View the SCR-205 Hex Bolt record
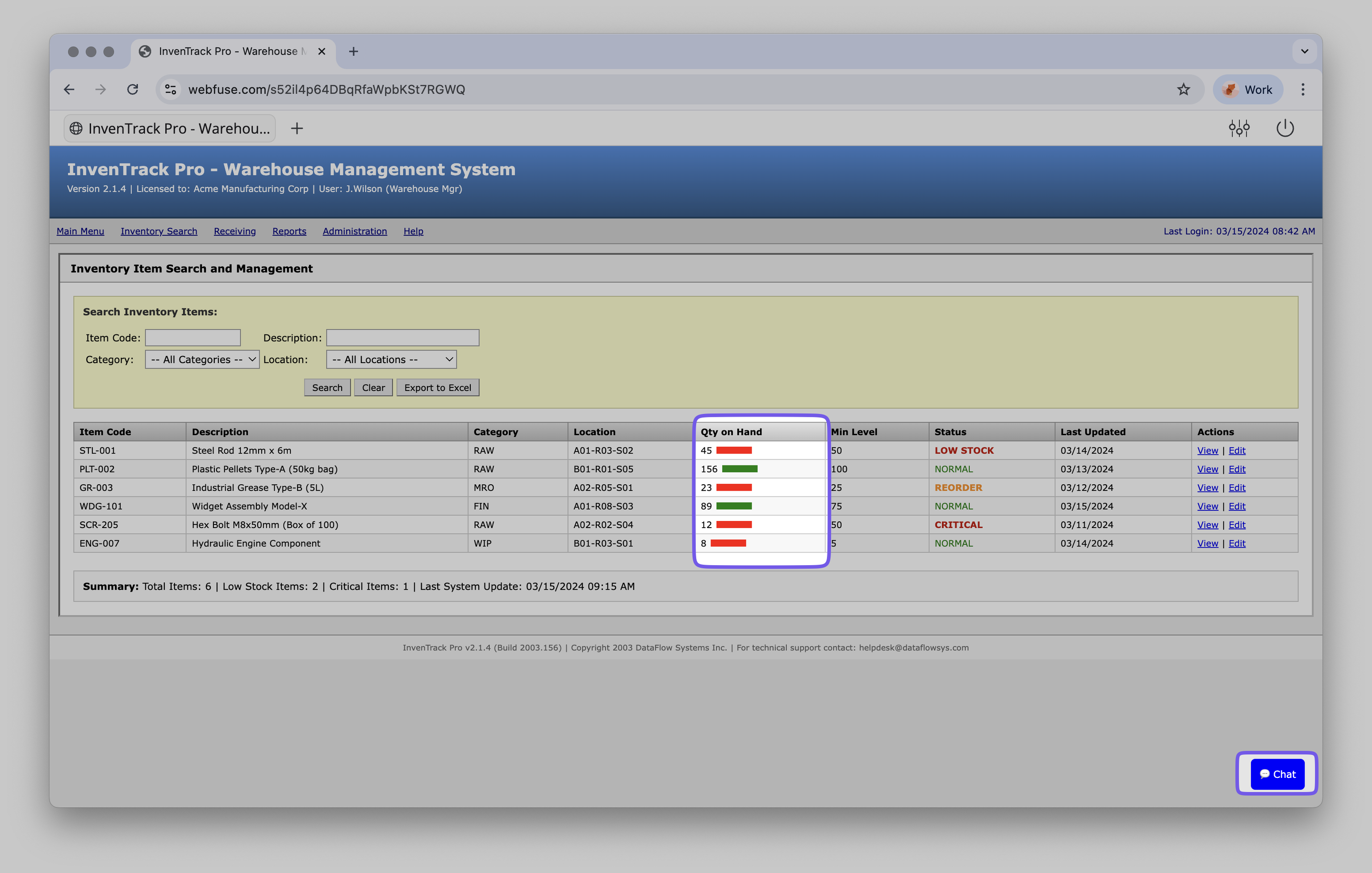The image size is (1372, 873). 1207,524
